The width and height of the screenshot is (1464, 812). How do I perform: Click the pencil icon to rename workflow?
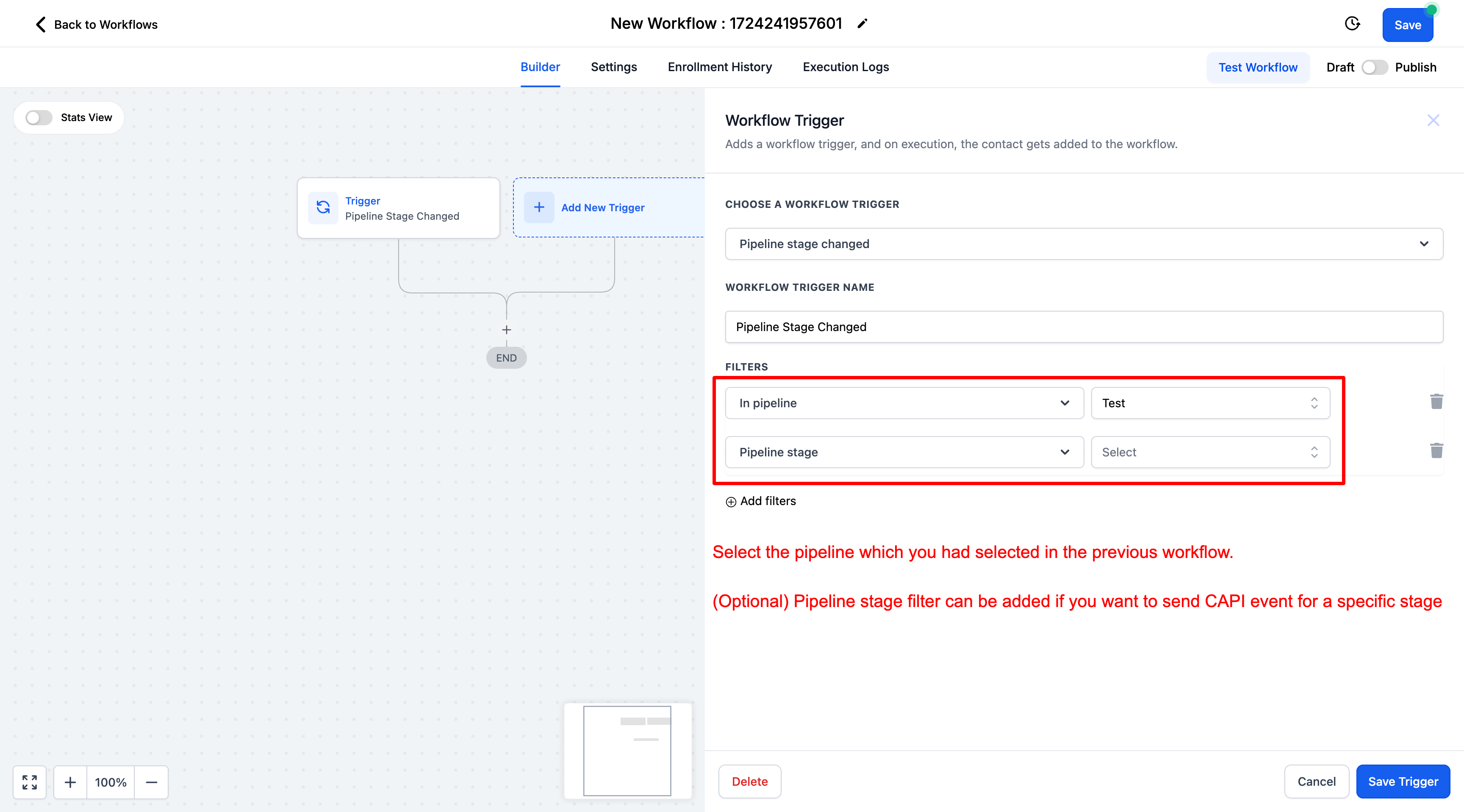pyautogui.click(x=862, y=23)
